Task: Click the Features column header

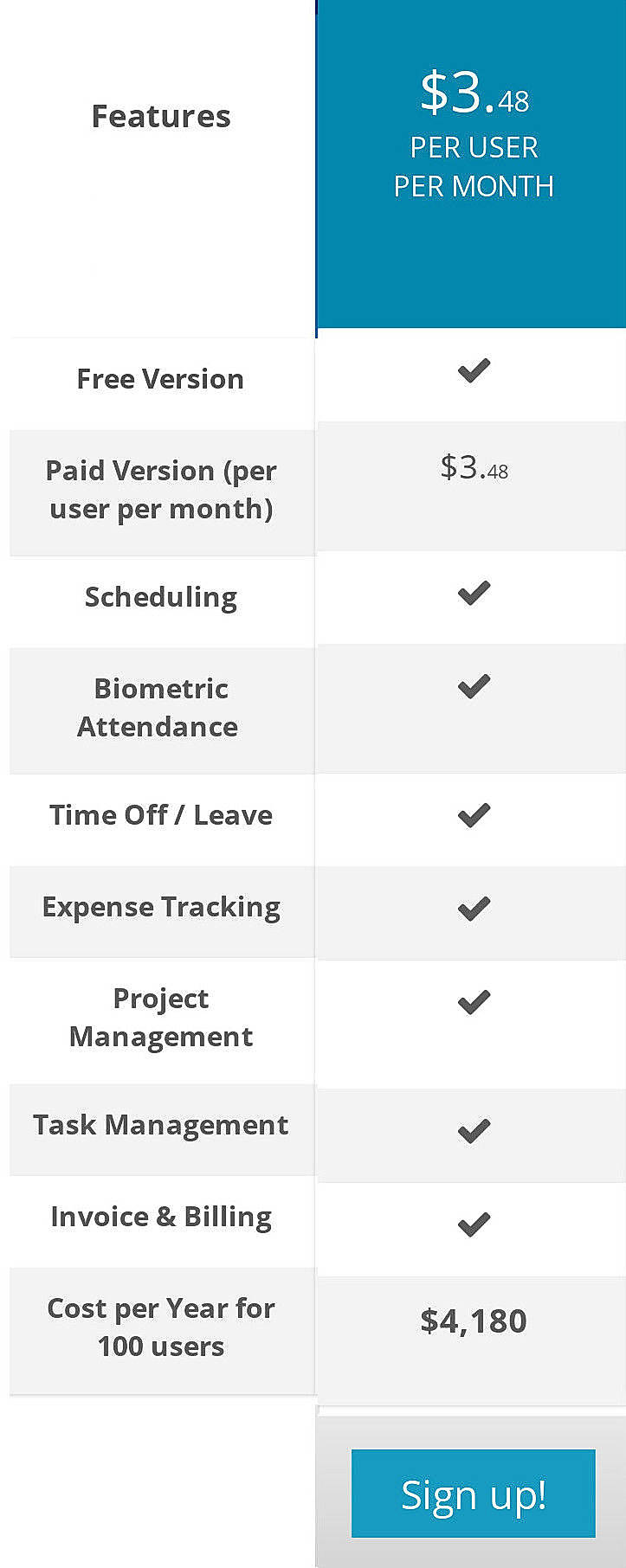Action: pos(160,115)
